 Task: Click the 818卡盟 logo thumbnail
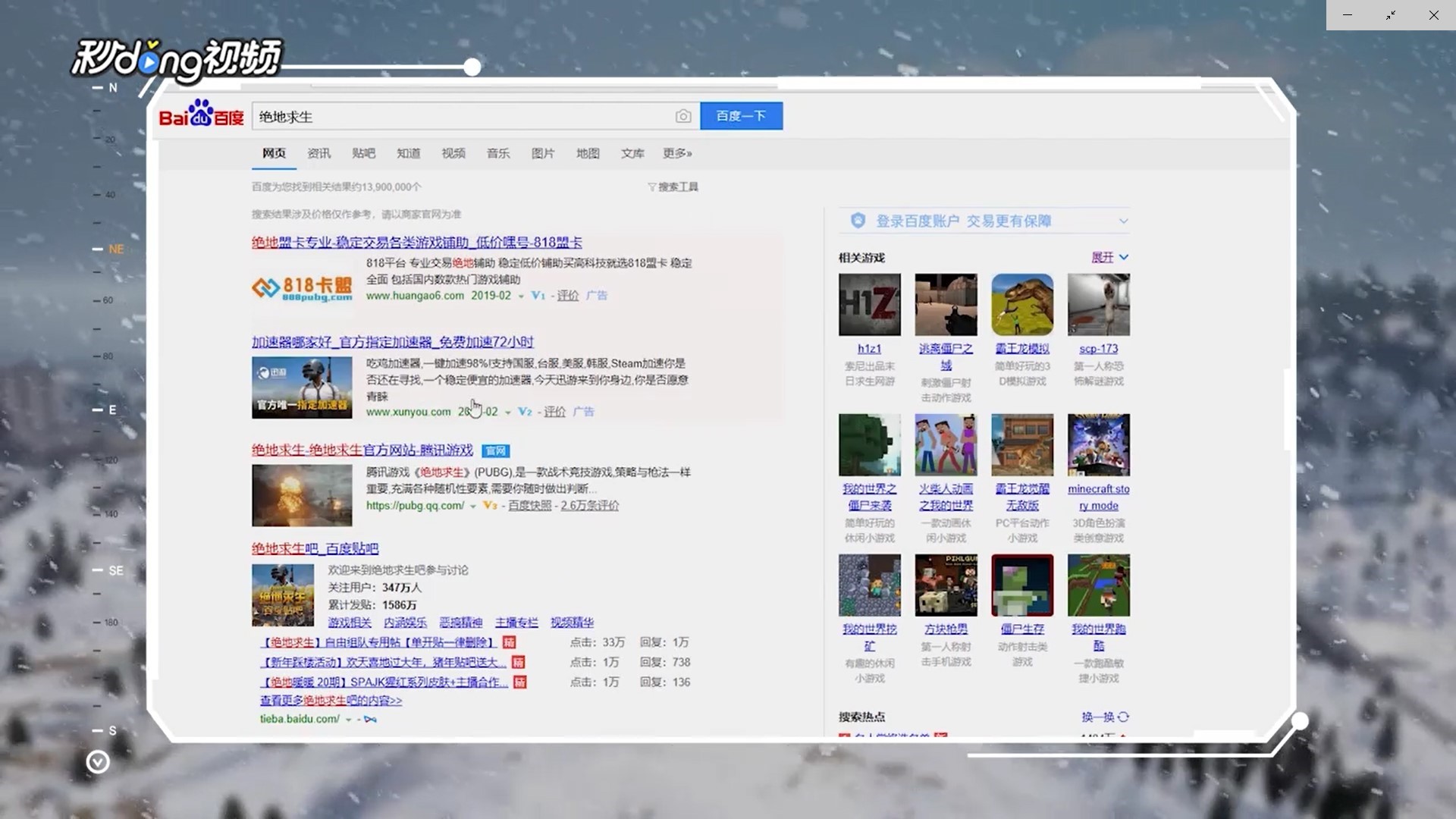(302, 288)
